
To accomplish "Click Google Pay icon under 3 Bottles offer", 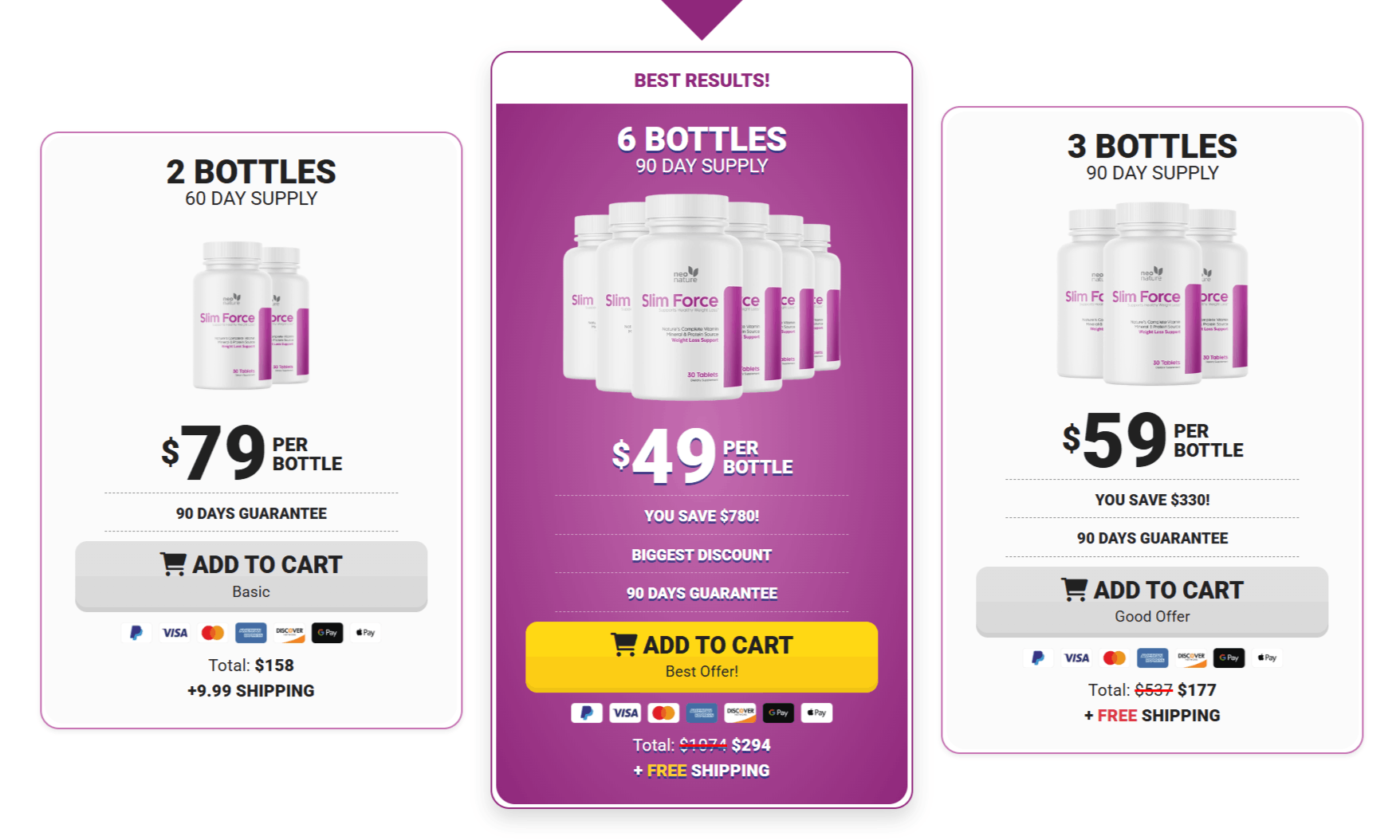I will point(1229,657).
